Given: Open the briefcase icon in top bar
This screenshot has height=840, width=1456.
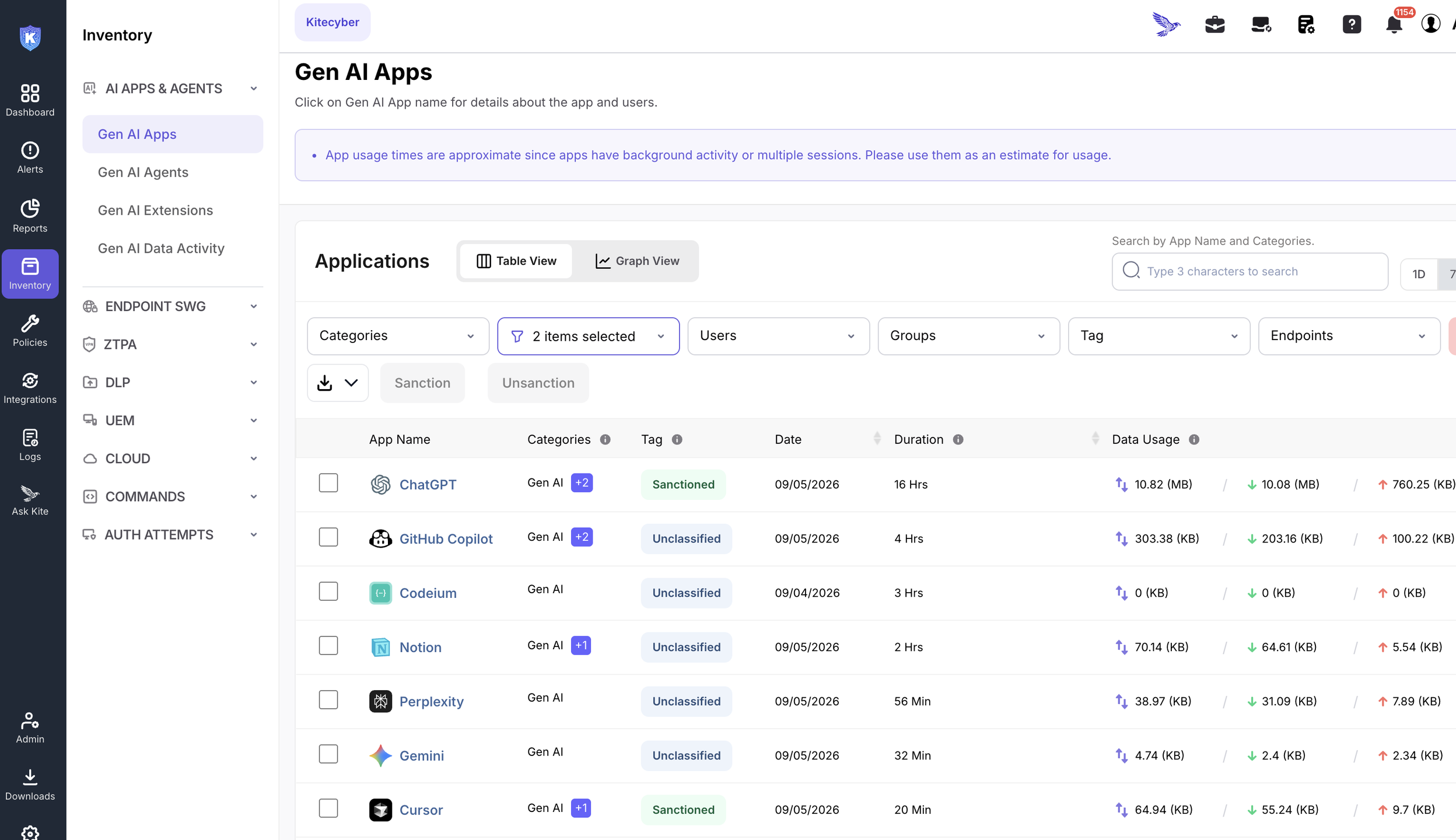Looking at the screenshot, I should coord(1214,24).
